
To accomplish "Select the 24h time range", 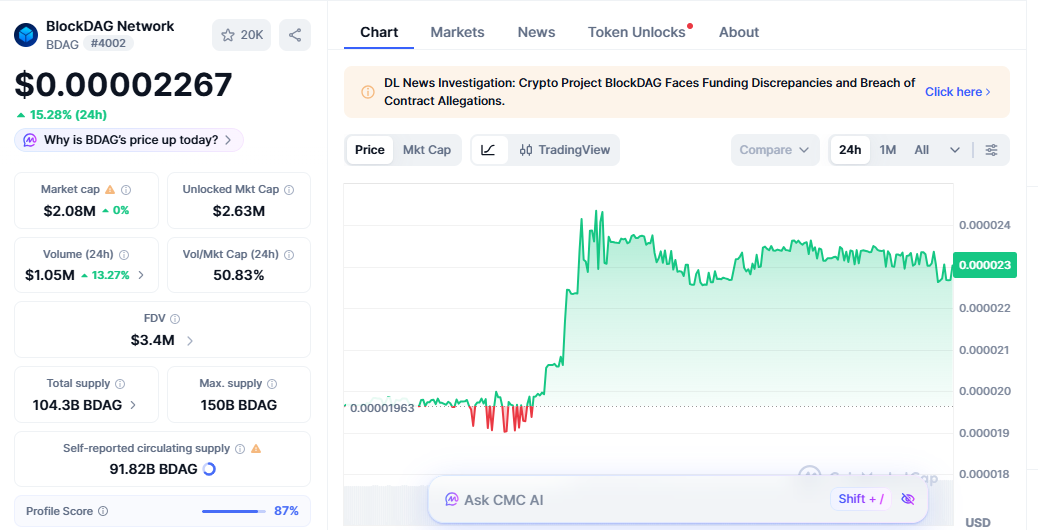I will [850, 150].
